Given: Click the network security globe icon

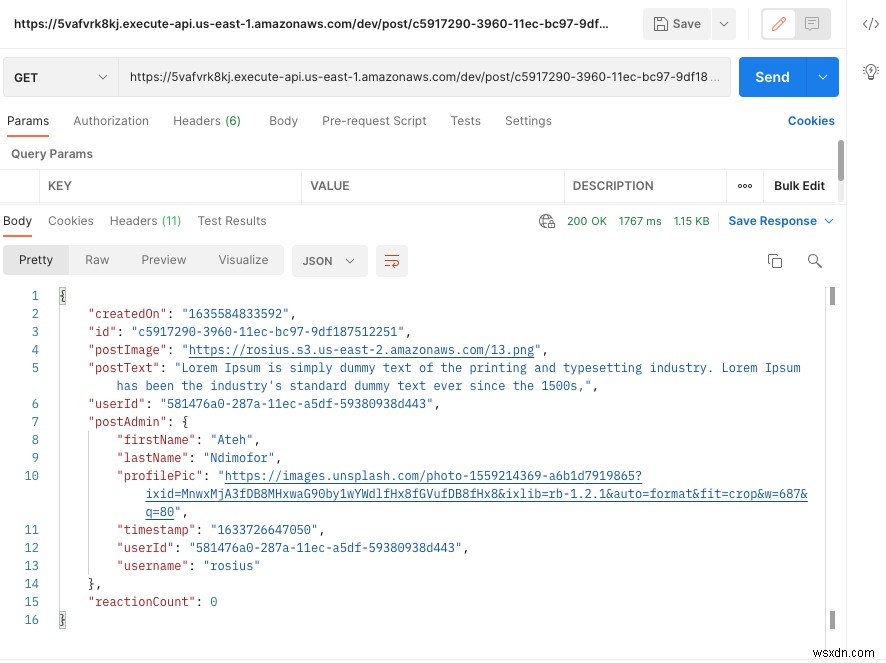Looking at the screenshot, I should pyautogui.click(x=547, y=221).
